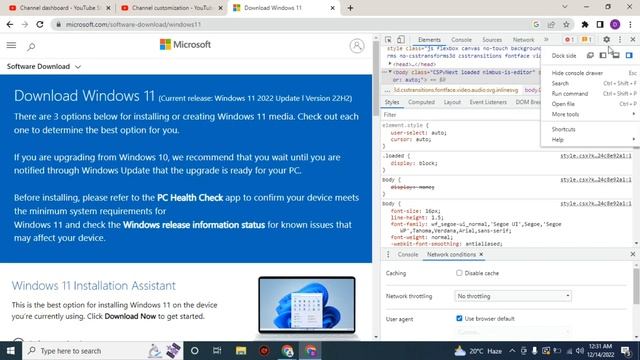The width and height of the screenshot is (640, 360).
Task: Switch to the Network panel tab
Action: coord(523,40)
